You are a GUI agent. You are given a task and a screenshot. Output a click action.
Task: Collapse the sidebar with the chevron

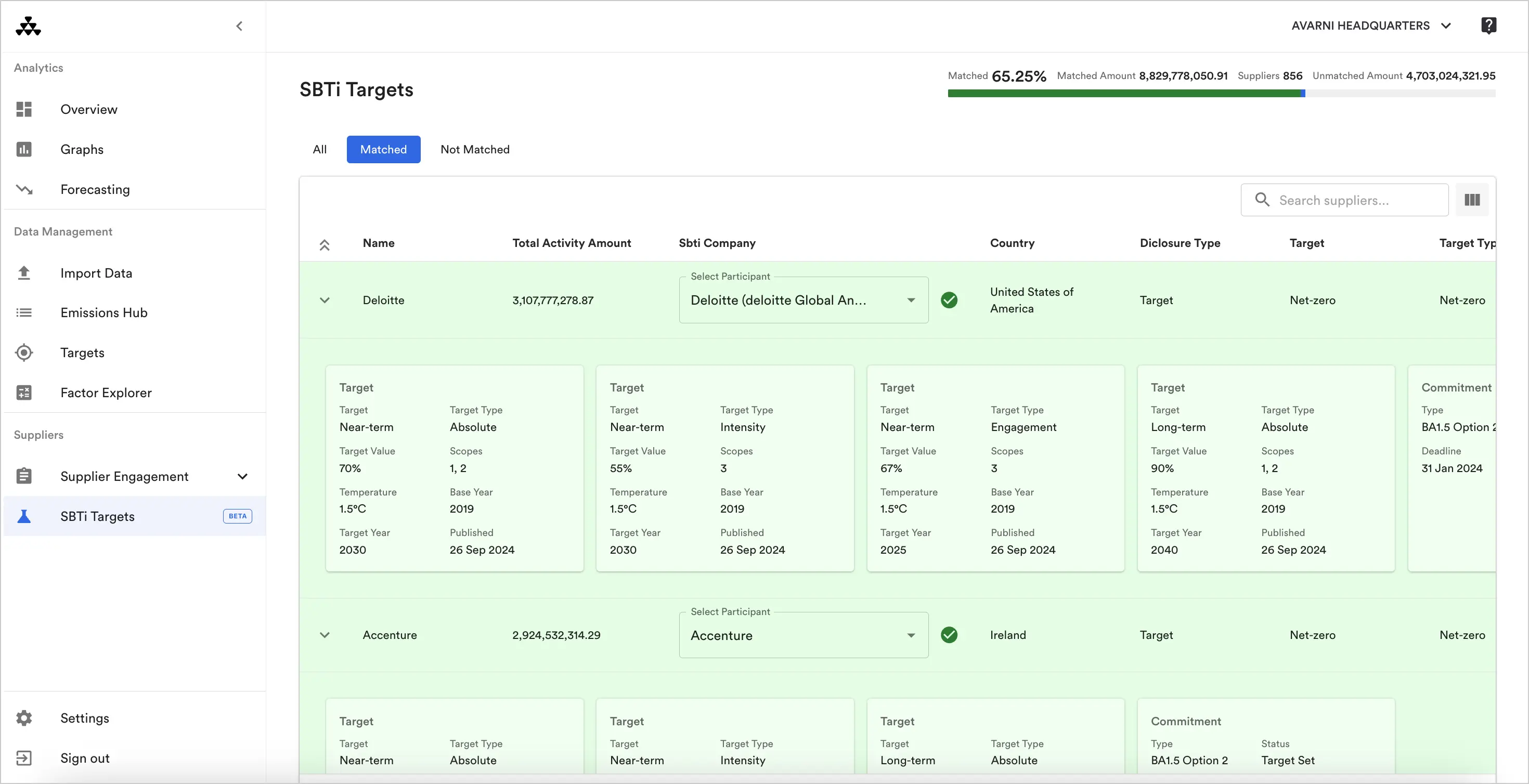point(239,26)
